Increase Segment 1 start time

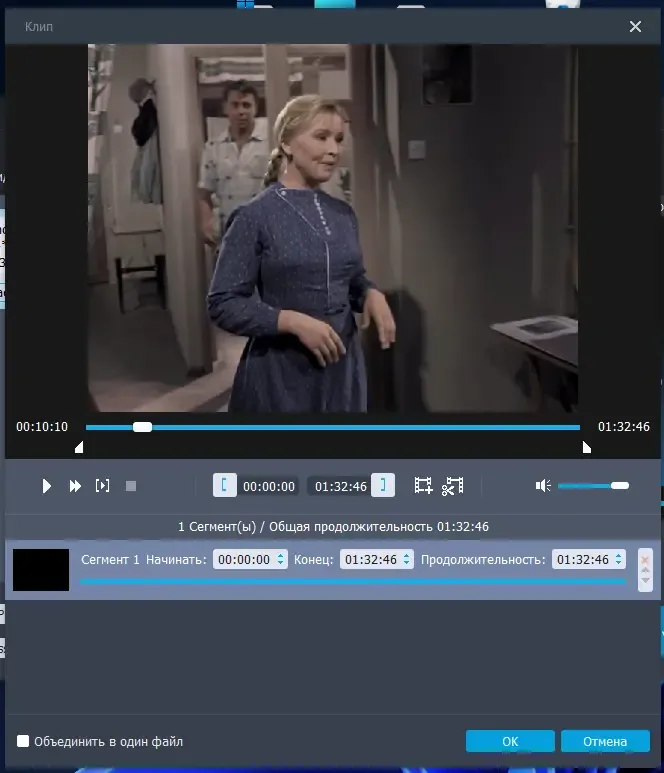[280, 555]
